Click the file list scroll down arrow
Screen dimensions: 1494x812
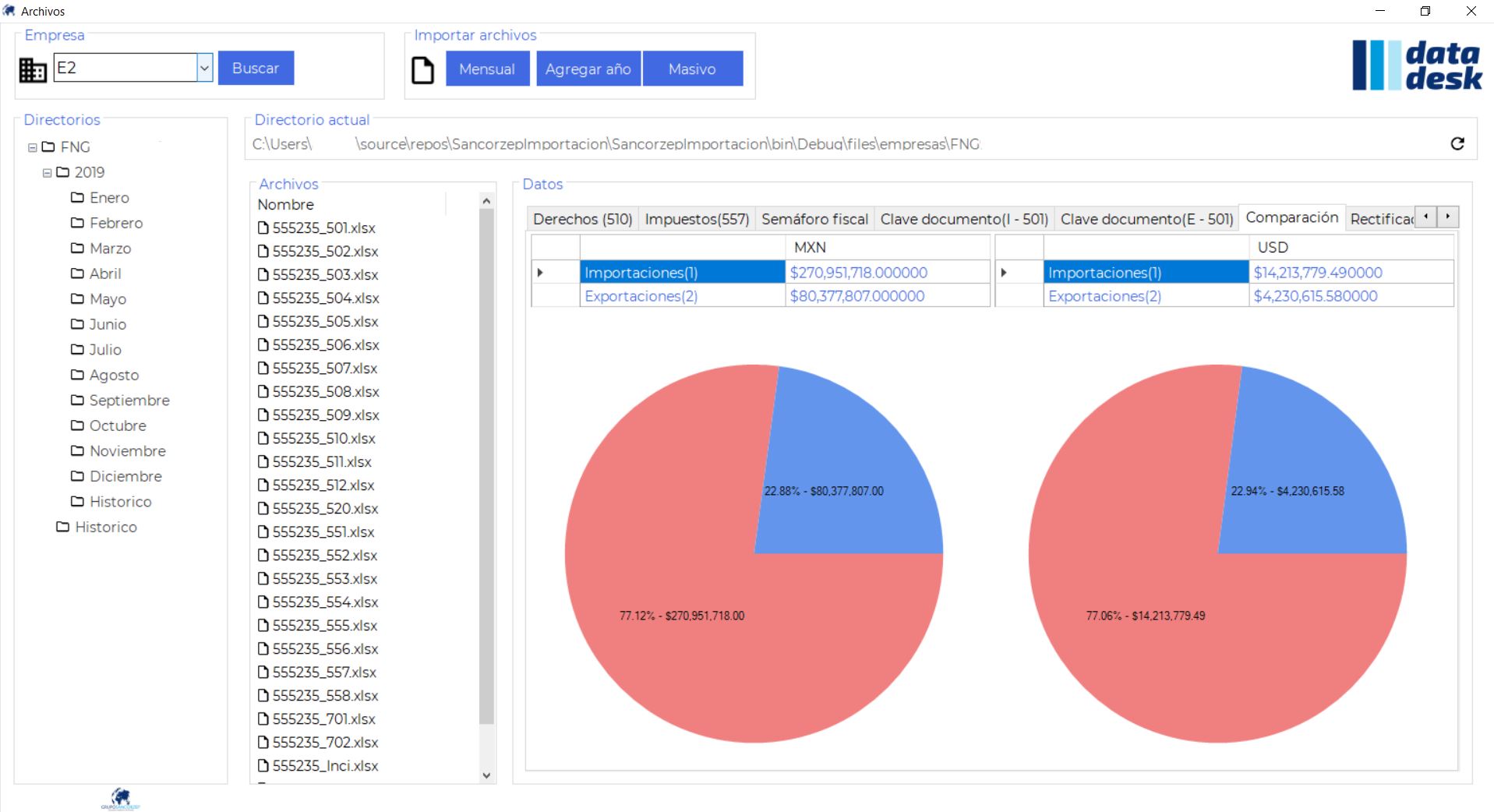(486, 775)
